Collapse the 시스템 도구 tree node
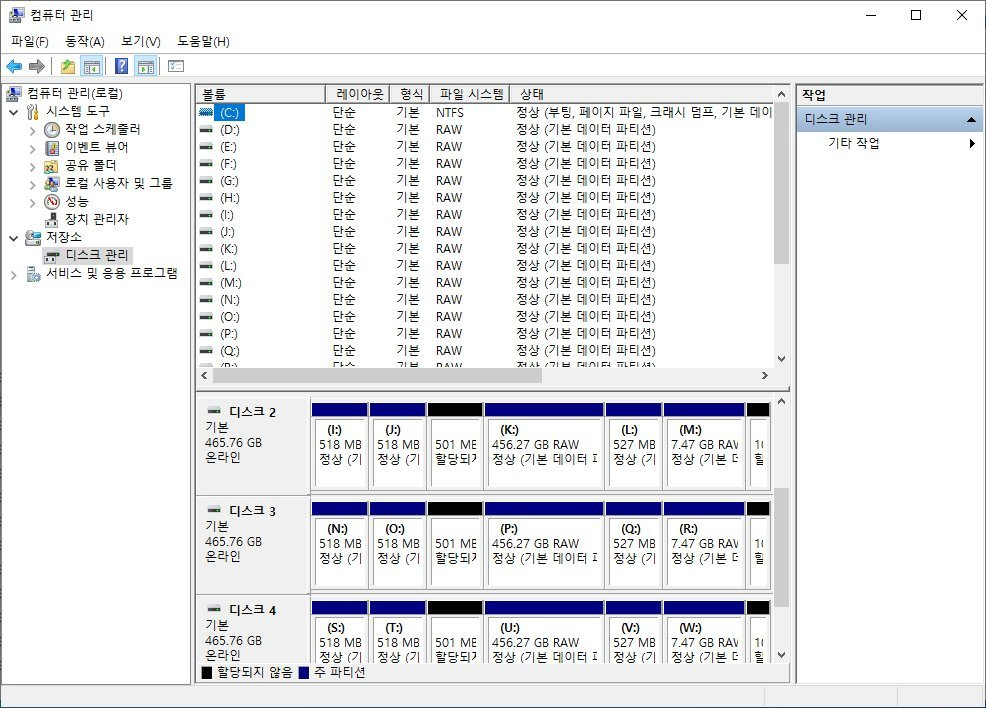Viewport: 986px width, 708px height. tap(14, 113)
